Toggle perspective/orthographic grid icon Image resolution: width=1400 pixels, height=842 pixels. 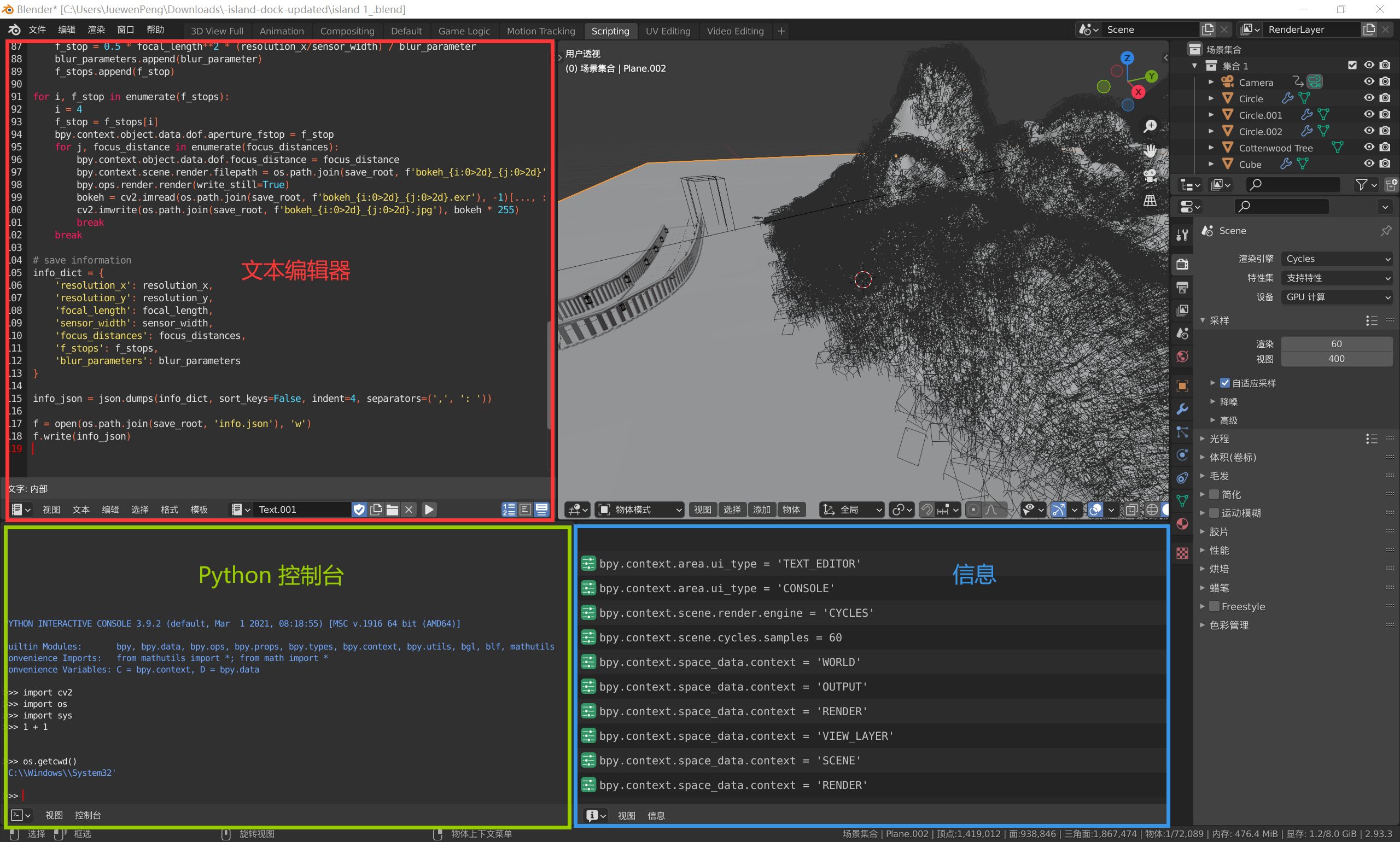pyautogui.click(x=1150, y=200)
